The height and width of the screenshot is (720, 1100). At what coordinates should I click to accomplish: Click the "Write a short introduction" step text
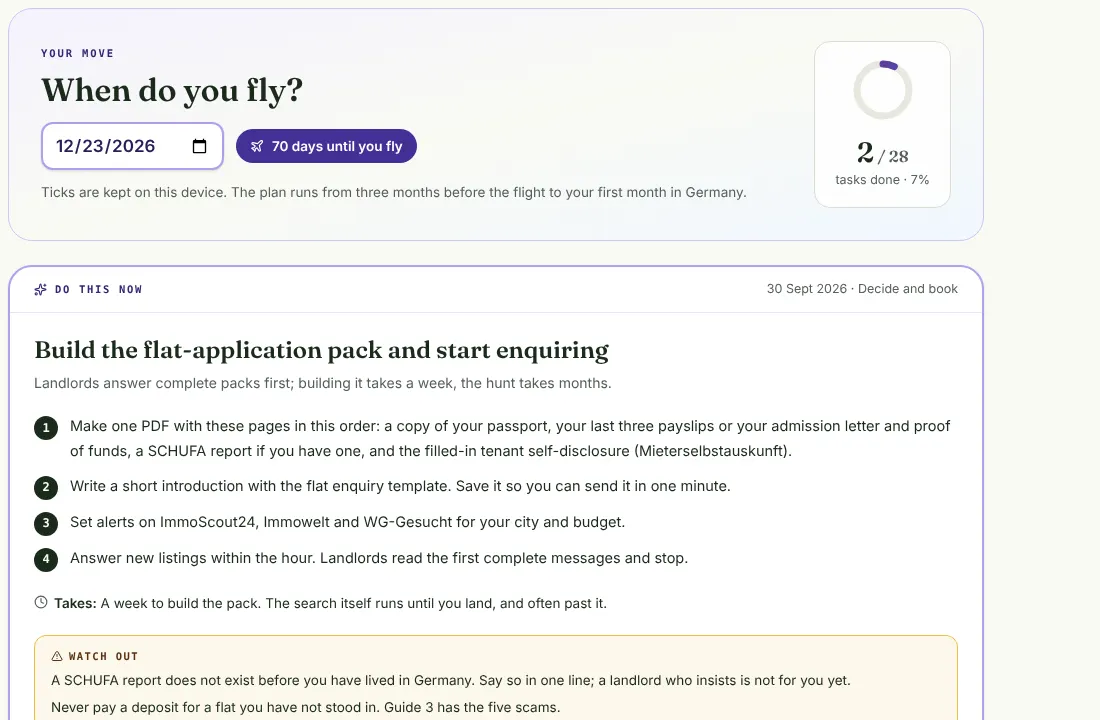(400, 486)
